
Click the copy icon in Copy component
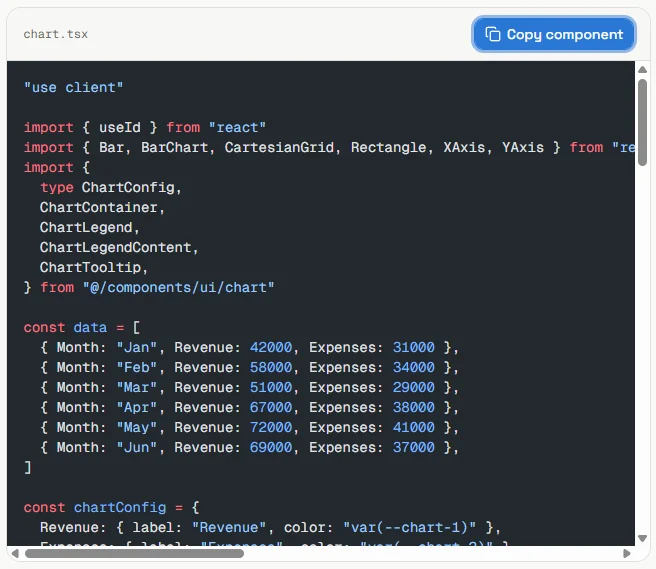click(x=492, y=34)
